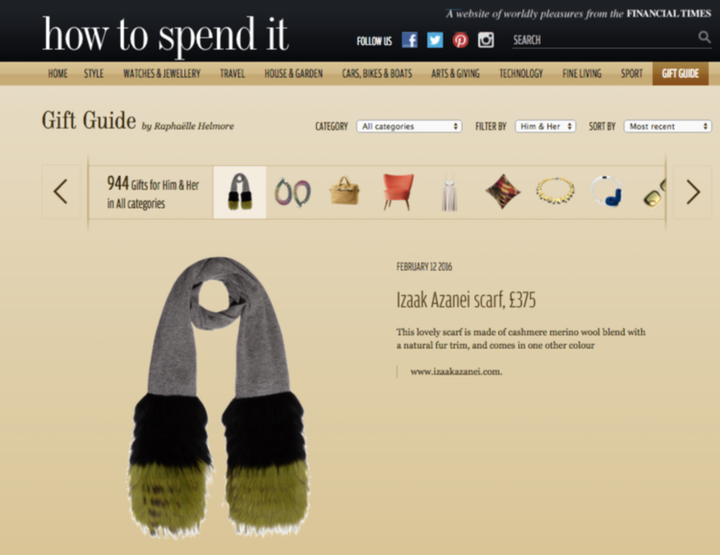Open the Facebook follow icon
The image size is (720, 555).
click(x=410, y=40)
